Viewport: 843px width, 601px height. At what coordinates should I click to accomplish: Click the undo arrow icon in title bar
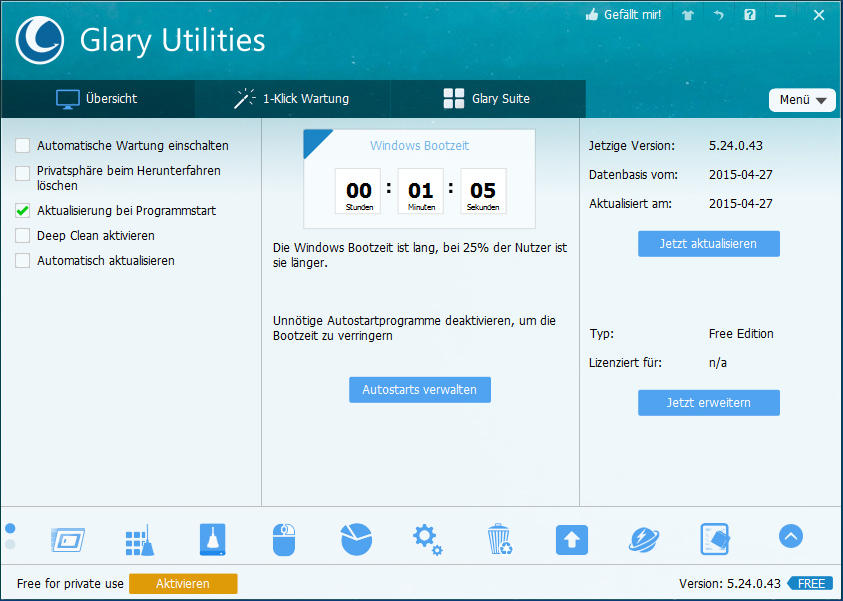[x=719, y=15]
